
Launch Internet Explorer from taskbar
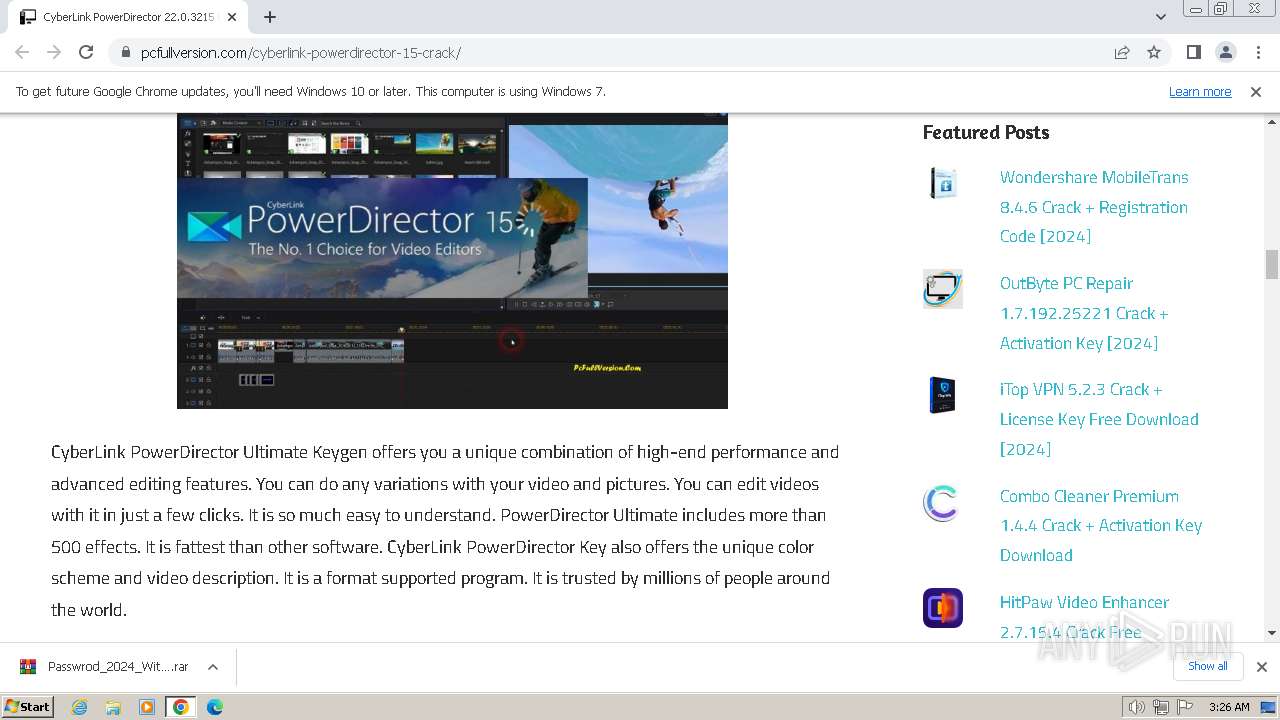[80, 707]
